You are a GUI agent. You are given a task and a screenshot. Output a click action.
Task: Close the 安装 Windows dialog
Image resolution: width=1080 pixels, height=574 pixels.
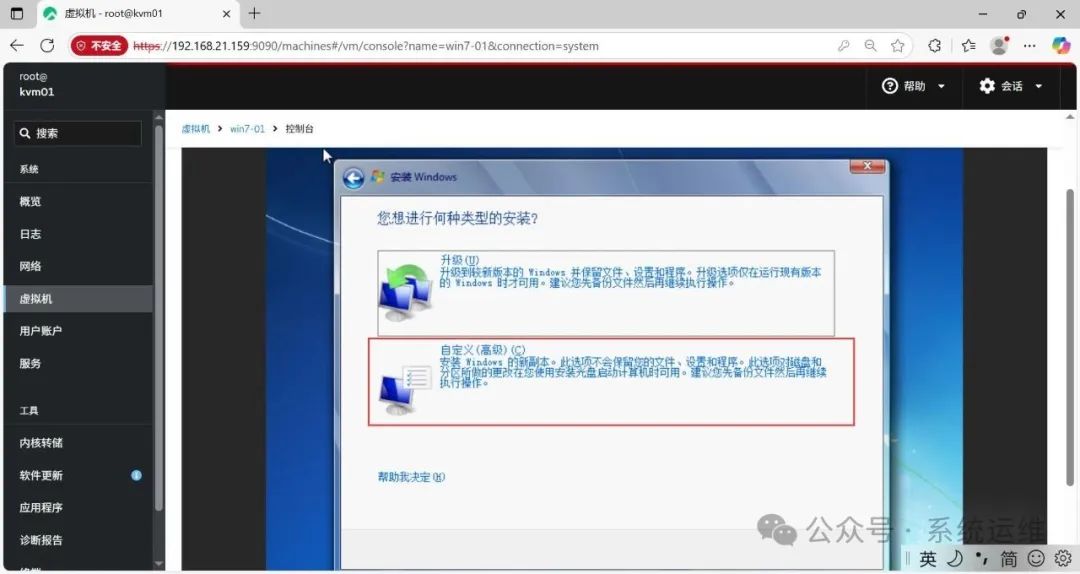coord(867,166)
